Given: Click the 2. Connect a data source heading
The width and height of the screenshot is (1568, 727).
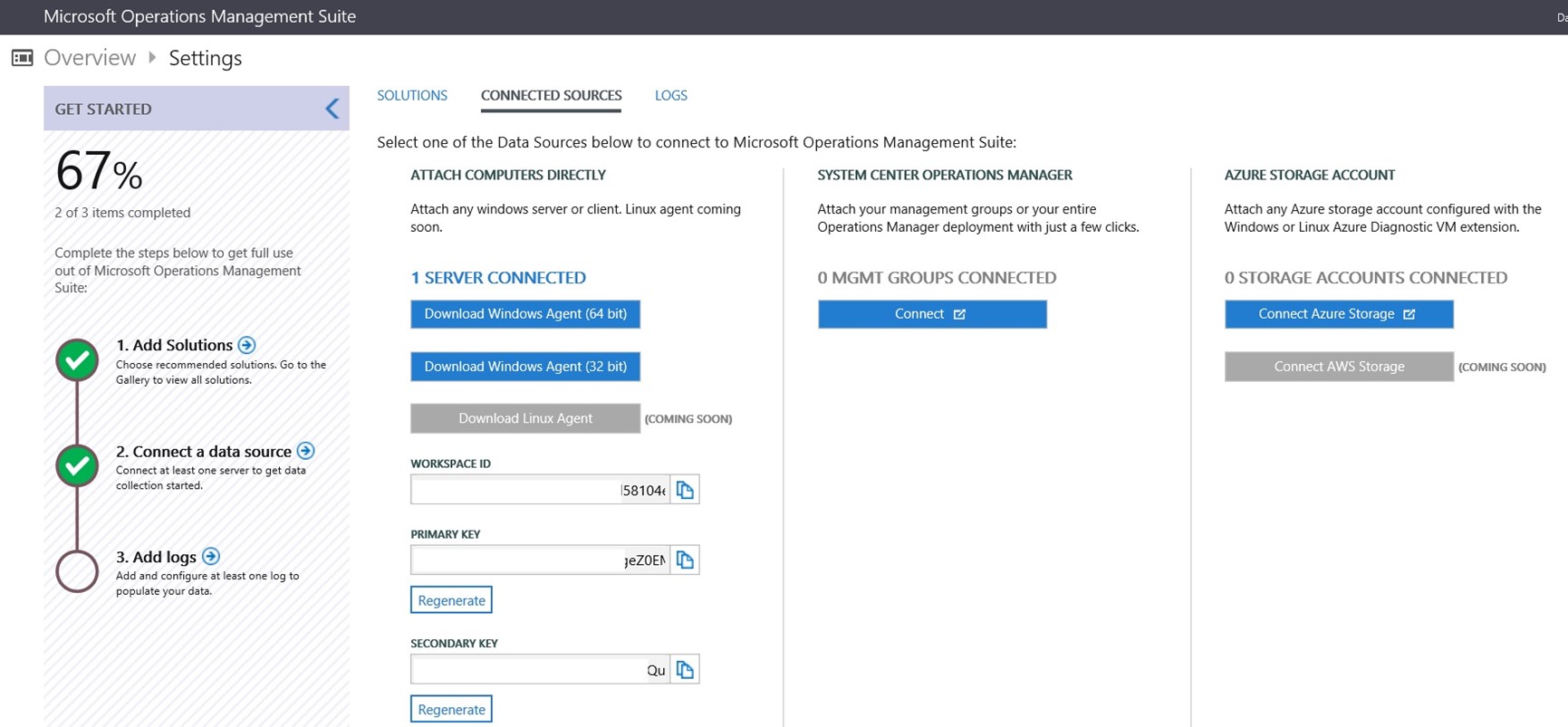Looking at the screenshot, I should coord(204,451).
